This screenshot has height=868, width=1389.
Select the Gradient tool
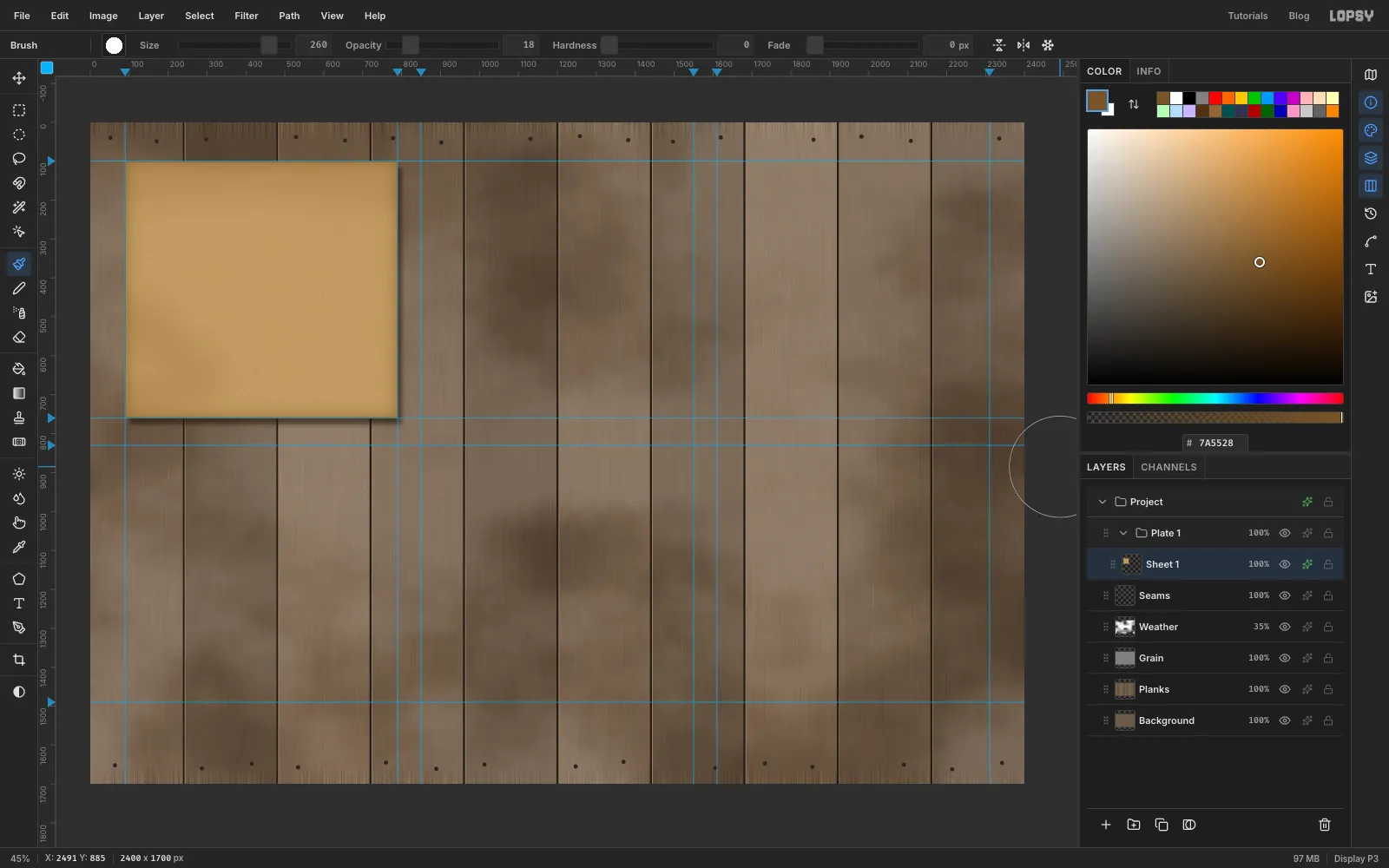pyautogui.click(x=19, y=393)
